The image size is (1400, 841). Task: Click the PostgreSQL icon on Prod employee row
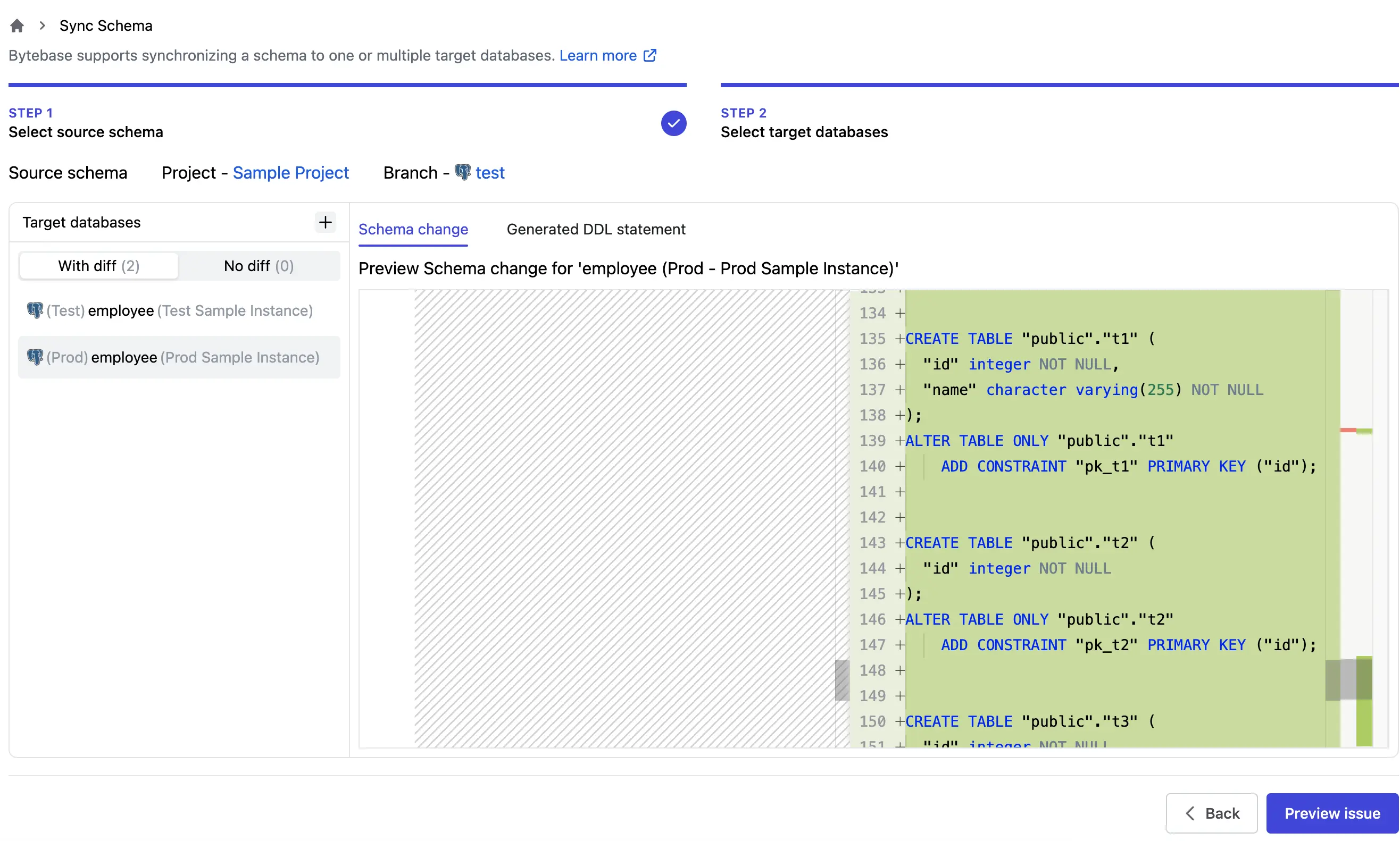[x=35, y=357]
